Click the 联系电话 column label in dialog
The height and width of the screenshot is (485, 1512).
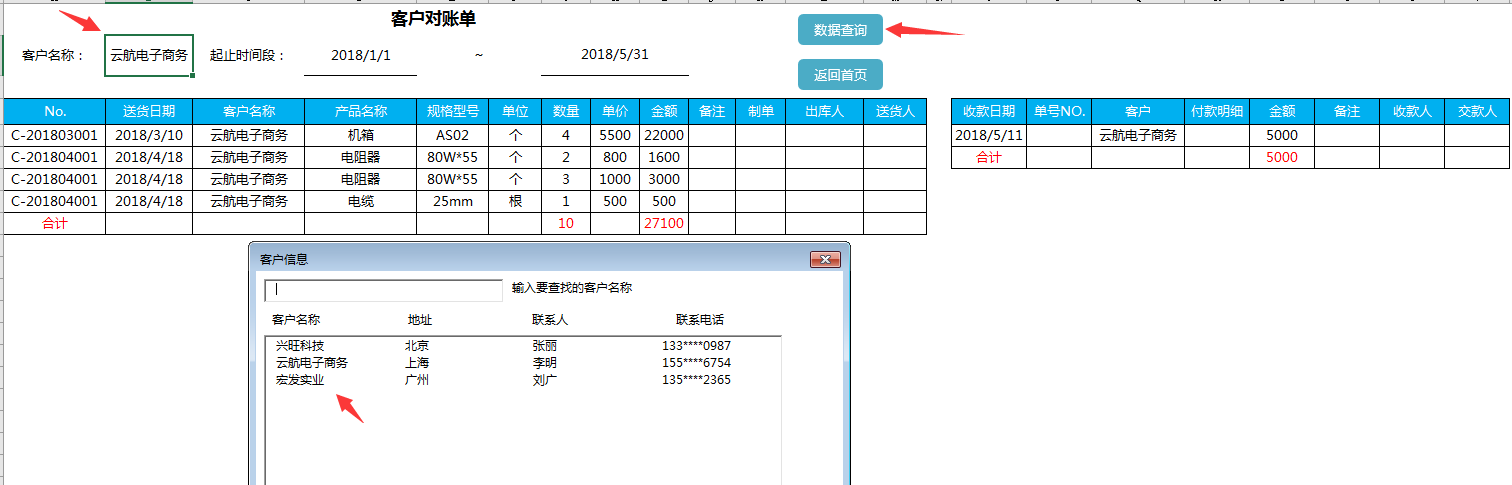click(x=700, y=320)
